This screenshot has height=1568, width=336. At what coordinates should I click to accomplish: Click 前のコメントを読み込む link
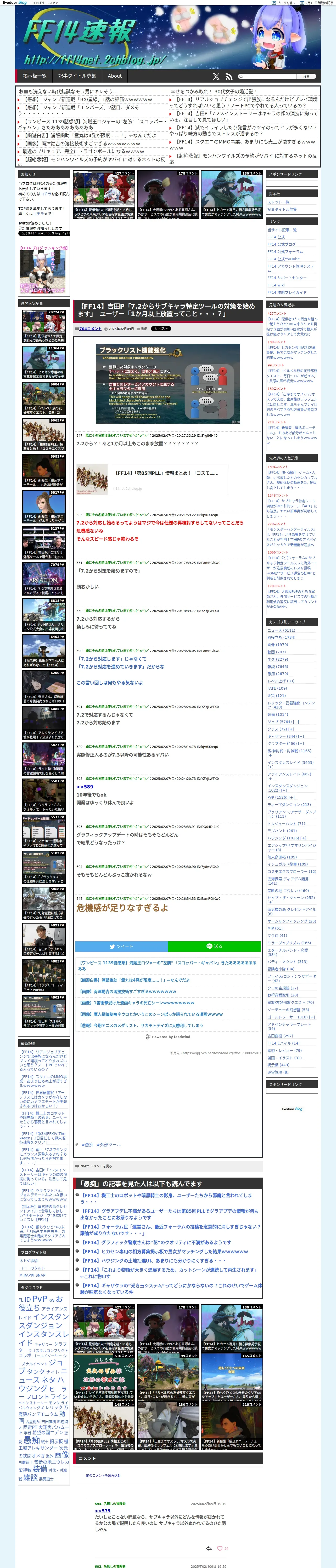(103, 1475)
